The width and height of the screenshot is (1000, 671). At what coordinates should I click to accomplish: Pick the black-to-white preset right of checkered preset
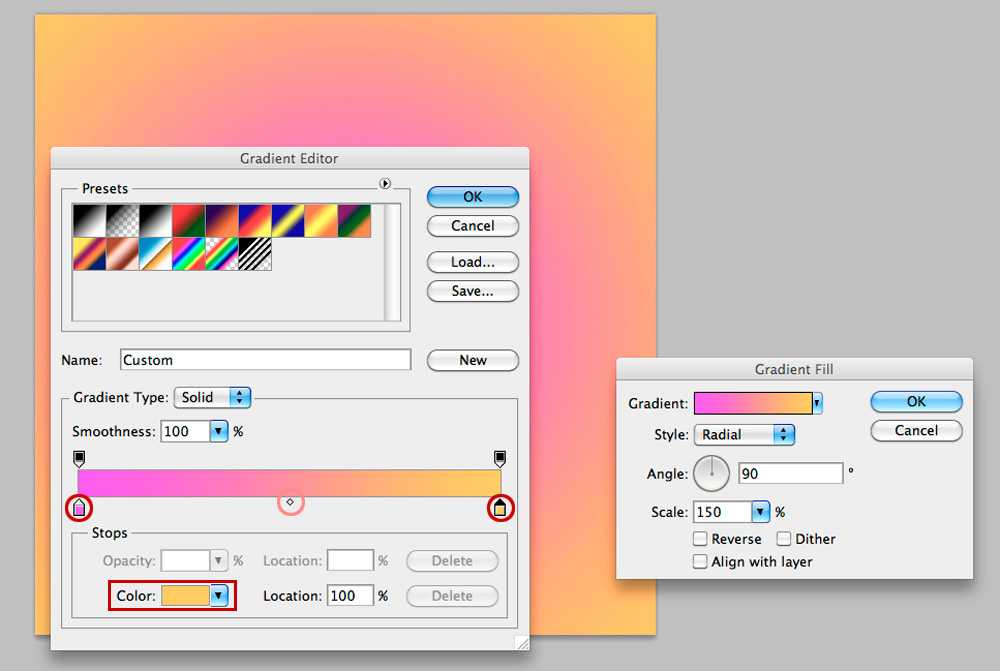coord(156,221)
